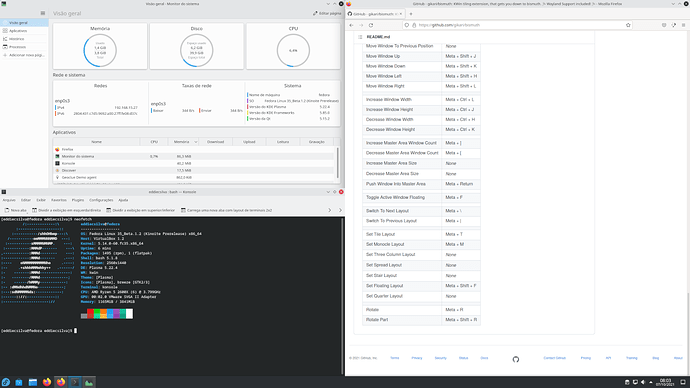Image resolution: width=690 pixels, height=388 pixels.
Task: Open the Contact GitHub footer link
Action: tap(554, 358)
